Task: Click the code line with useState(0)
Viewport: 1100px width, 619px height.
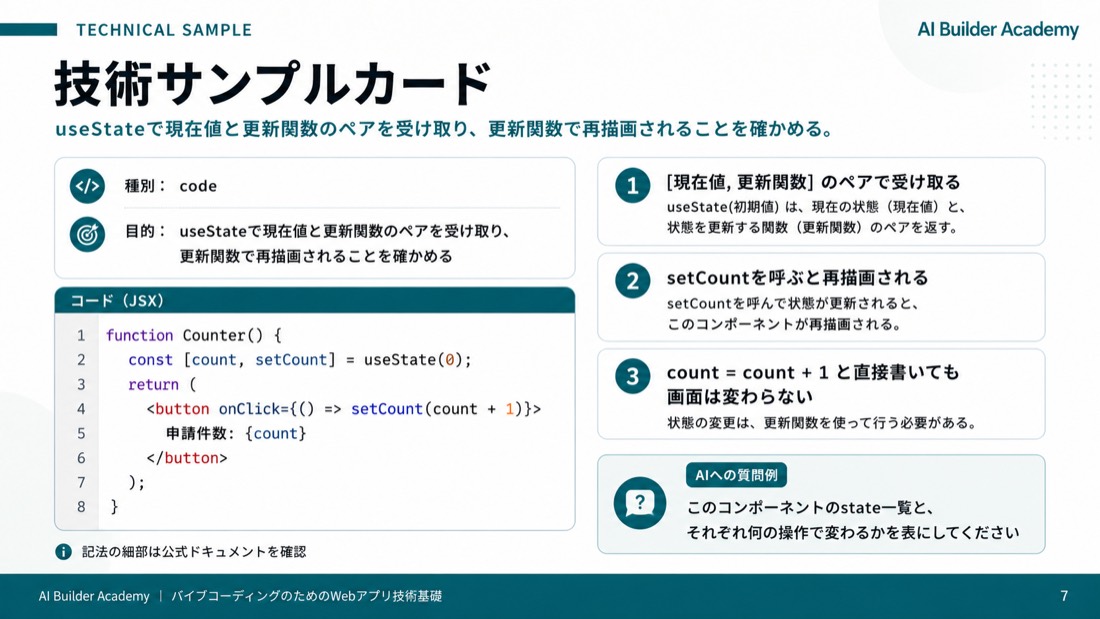Action: 300,360
